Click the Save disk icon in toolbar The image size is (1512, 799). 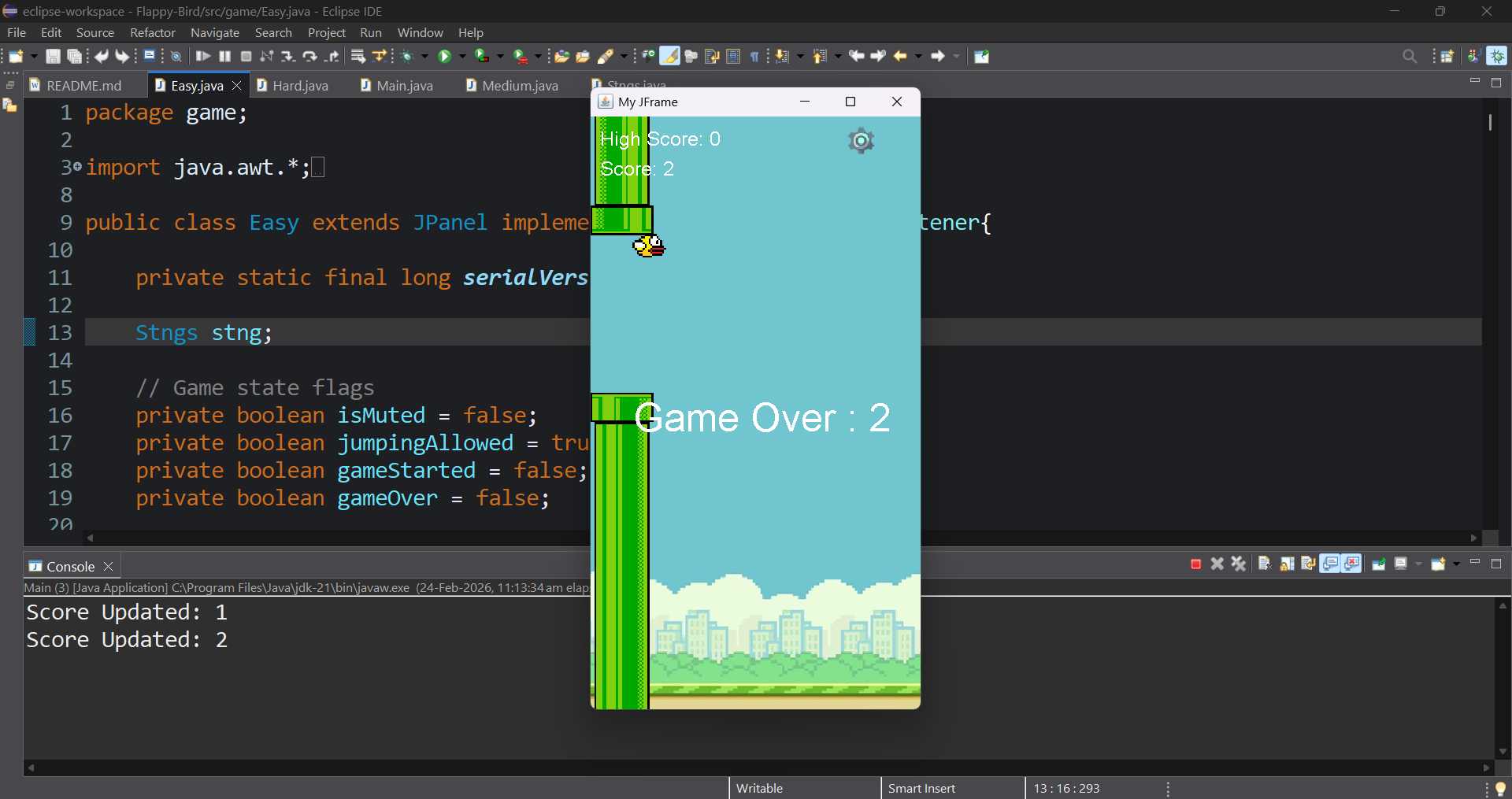[x=53, y=56]
